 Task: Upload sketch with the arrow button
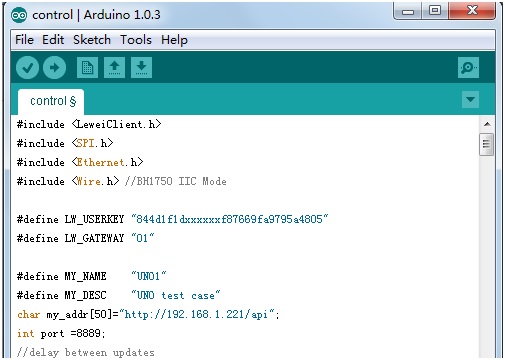tap(54, 68)
